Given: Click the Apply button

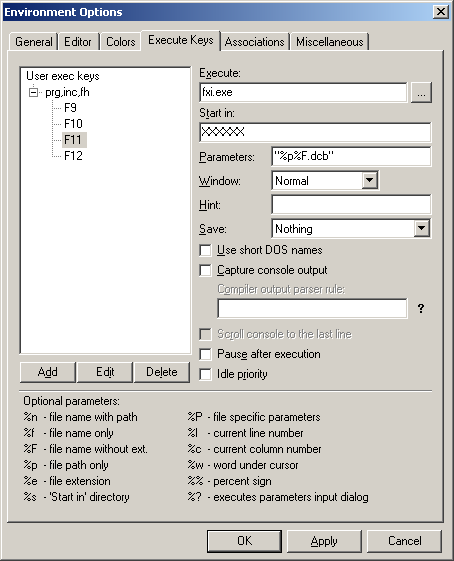Looking at the screenshot, I should (324, 541).
